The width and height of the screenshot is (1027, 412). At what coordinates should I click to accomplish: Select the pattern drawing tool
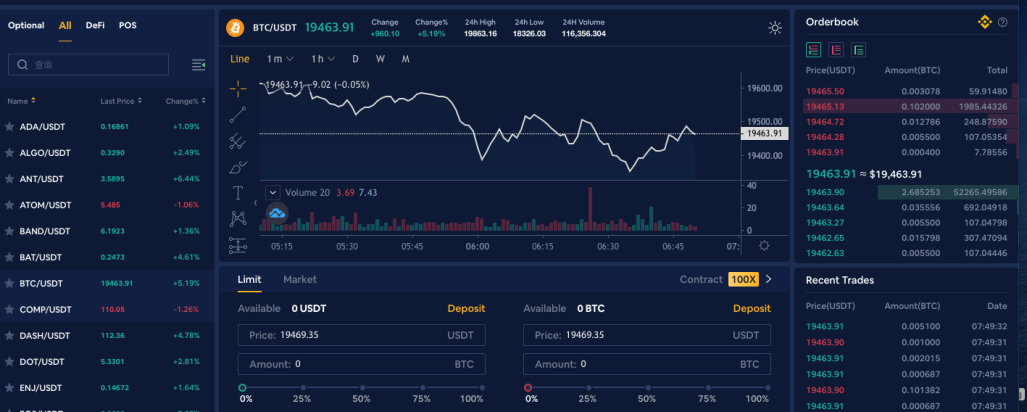tap(238, 219)
